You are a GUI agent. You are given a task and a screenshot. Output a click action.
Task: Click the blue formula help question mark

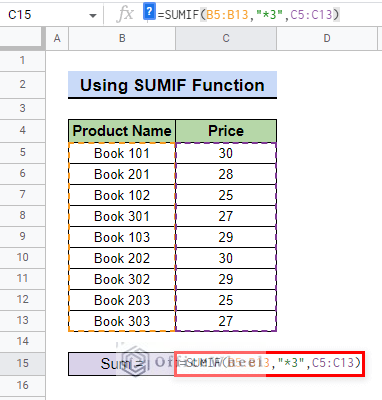[x=149, y=12]
